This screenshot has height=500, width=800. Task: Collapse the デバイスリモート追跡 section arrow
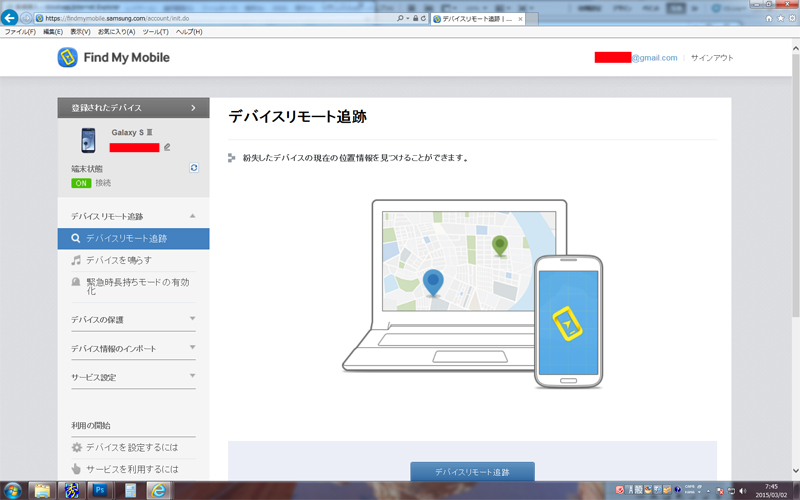(x=192, y=216)
